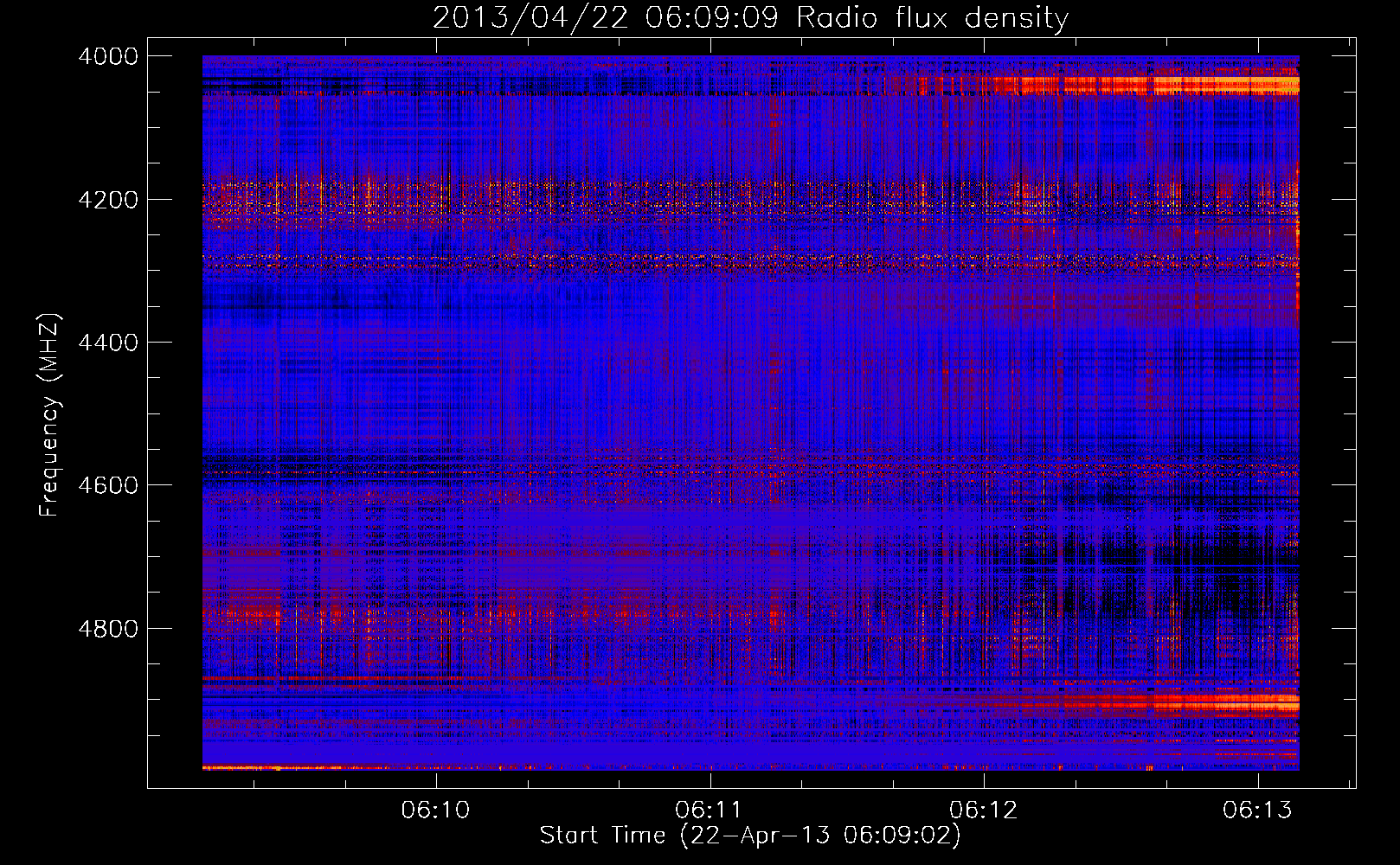1400x865 pixels.
Task: Select the y-axis label "Frequency (MHZ)"
Action: 50,415
